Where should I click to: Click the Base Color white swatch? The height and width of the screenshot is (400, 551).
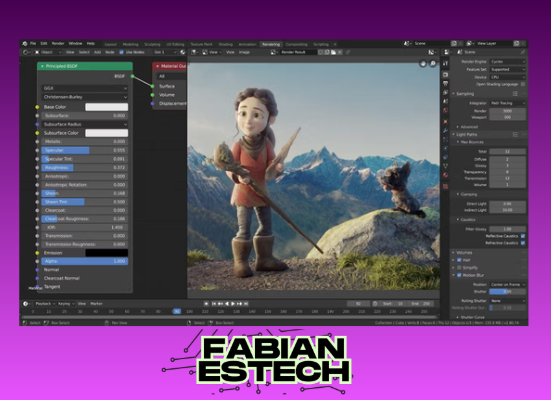(106, 107)
